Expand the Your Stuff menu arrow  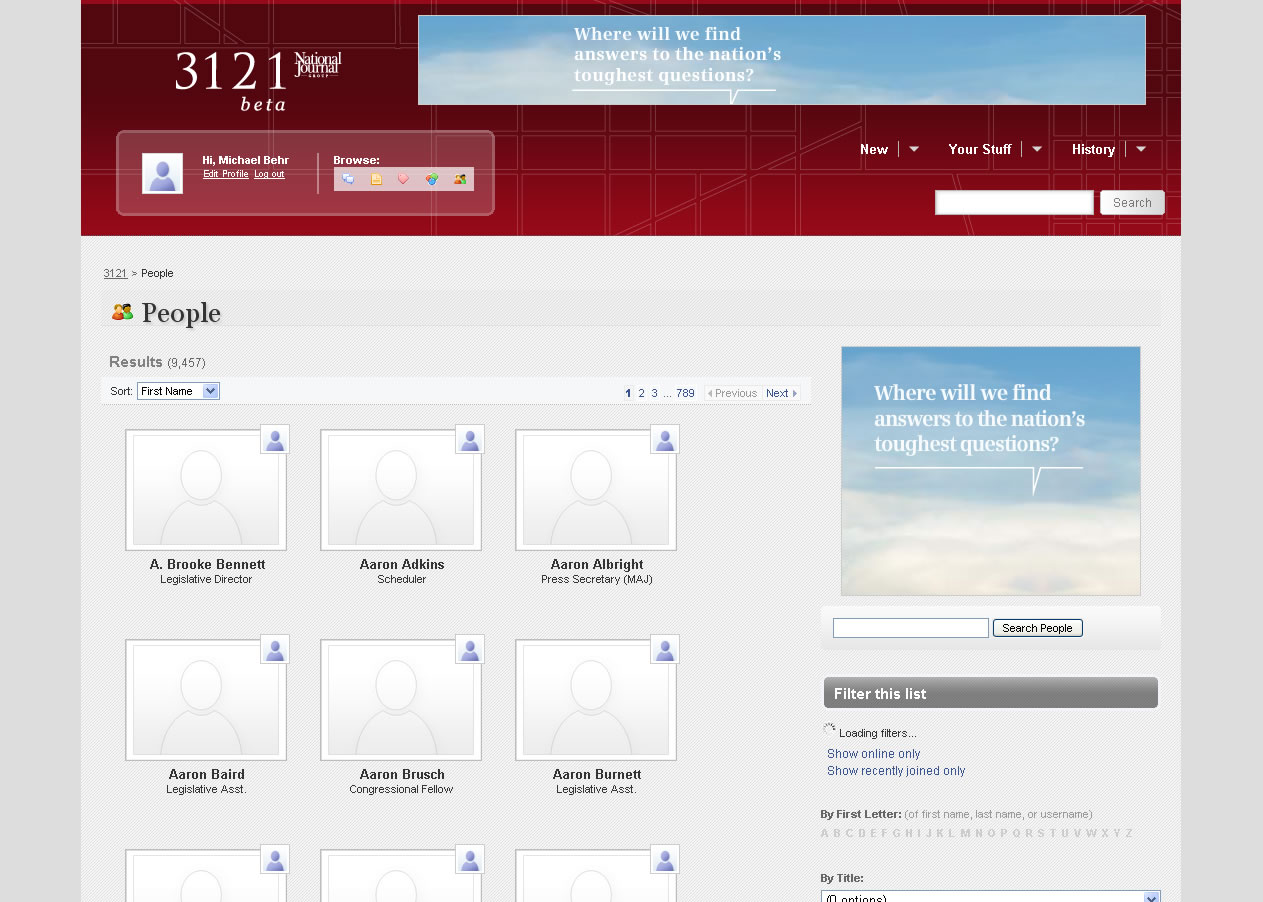point(1037,149)
